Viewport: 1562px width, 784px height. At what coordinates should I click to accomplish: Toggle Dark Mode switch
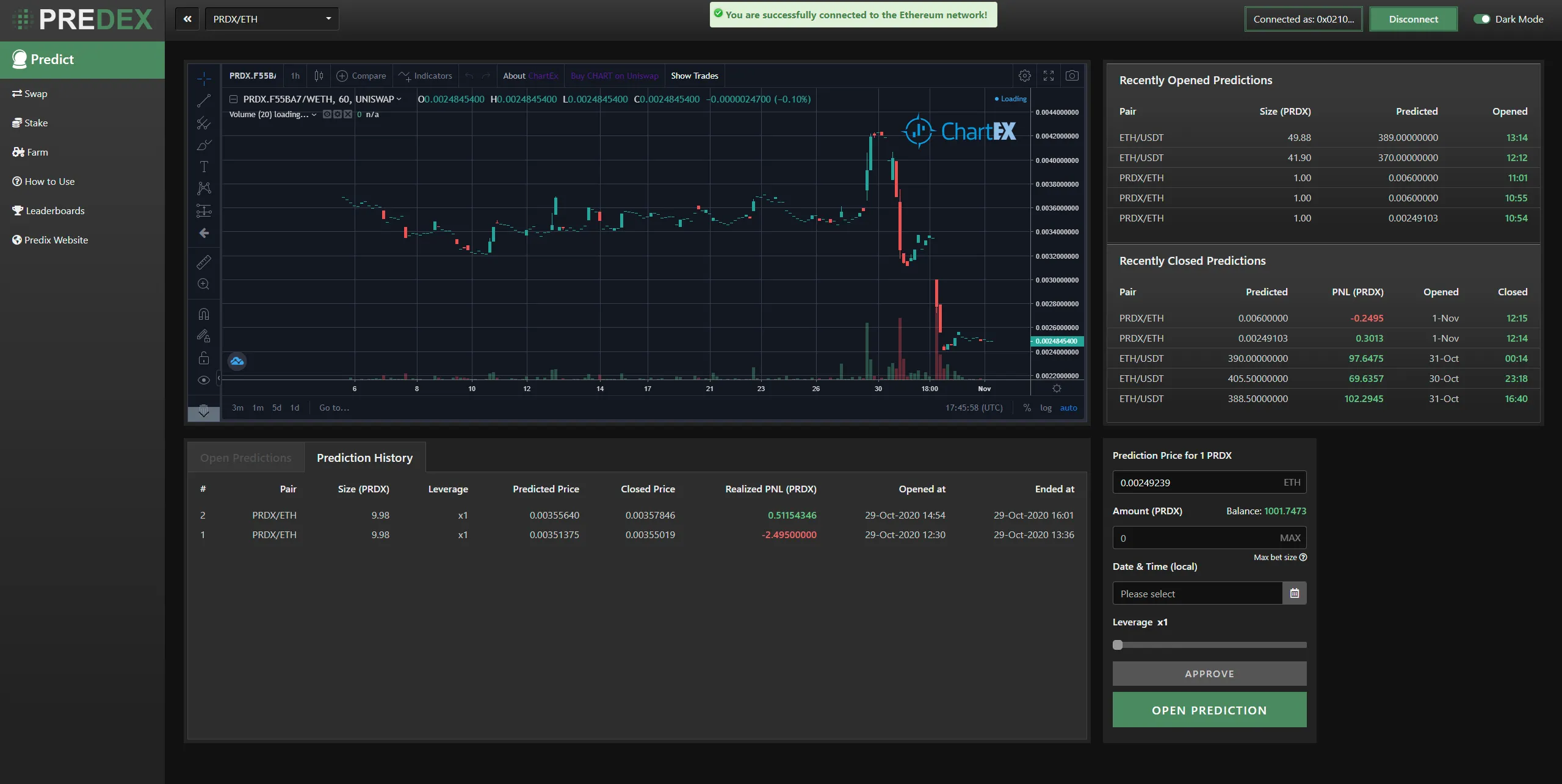click(1481, 19)
